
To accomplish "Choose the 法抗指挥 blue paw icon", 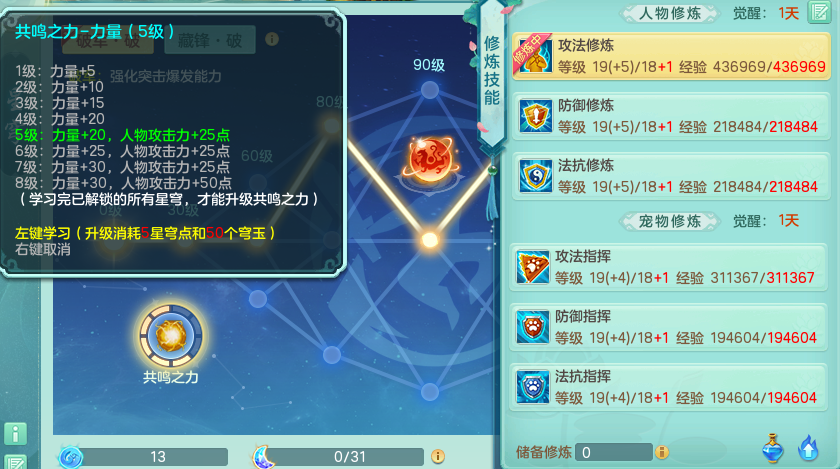I will point(532,387).
